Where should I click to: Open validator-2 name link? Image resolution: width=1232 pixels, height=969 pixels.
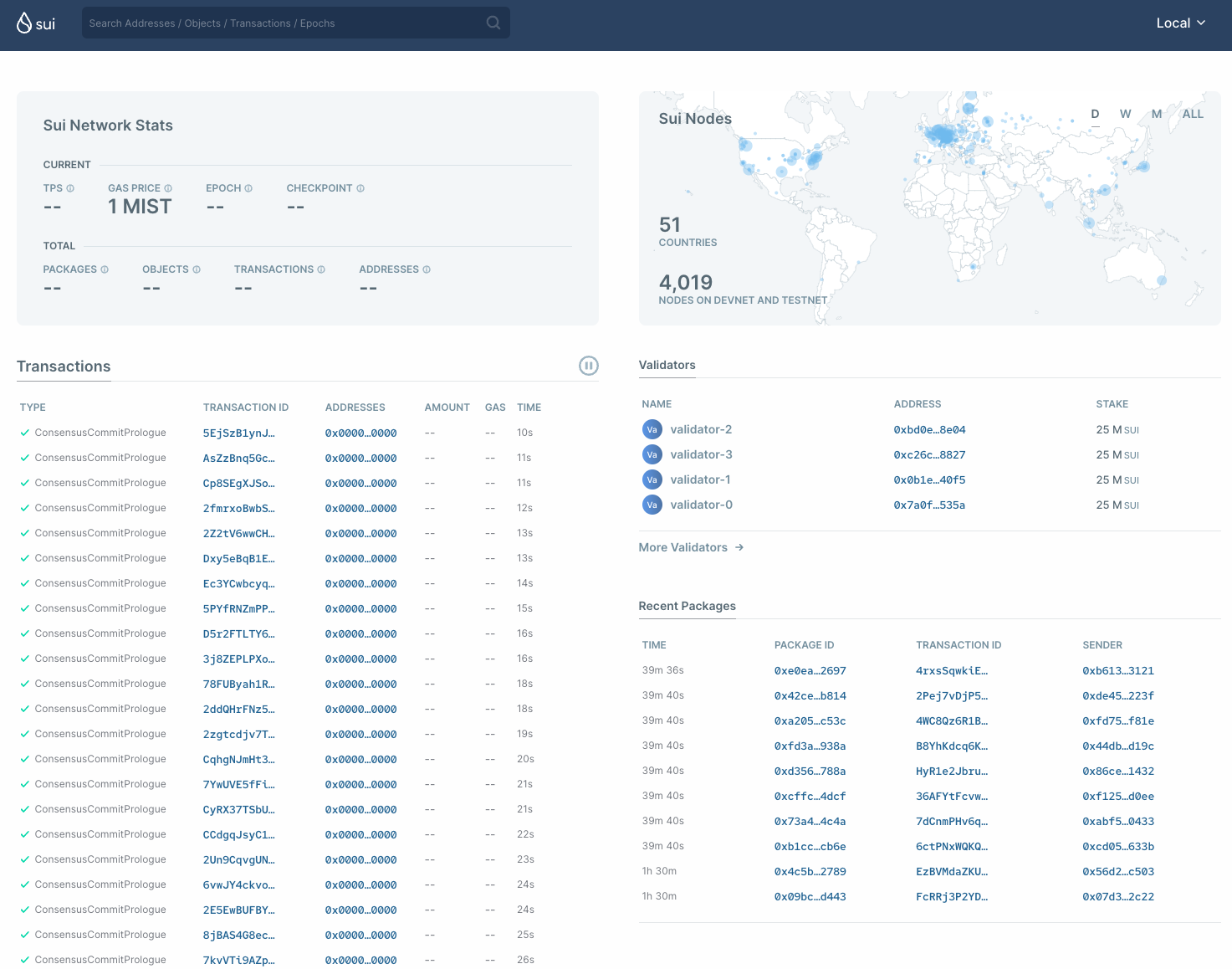tap(701, 429)
